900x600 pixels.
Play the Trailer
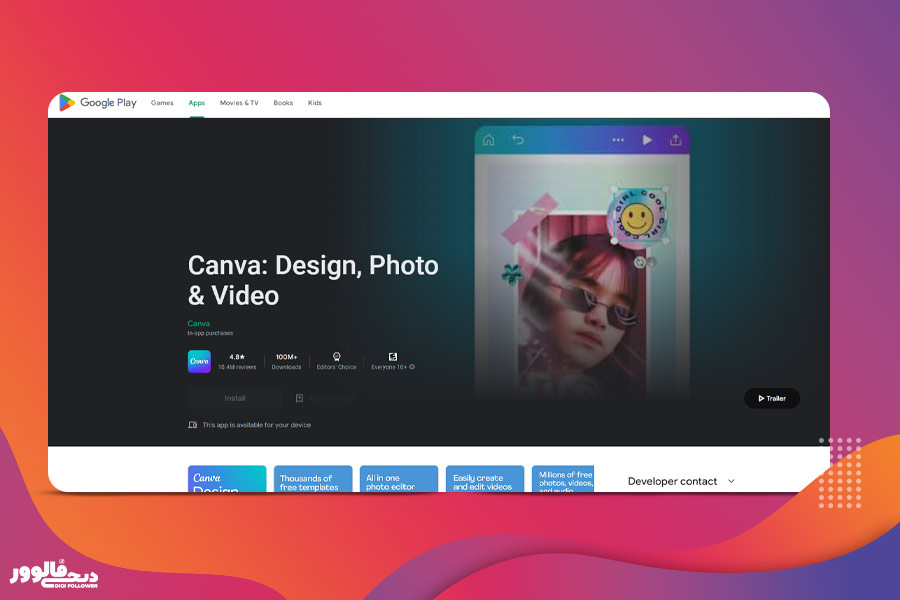point(771,398)
